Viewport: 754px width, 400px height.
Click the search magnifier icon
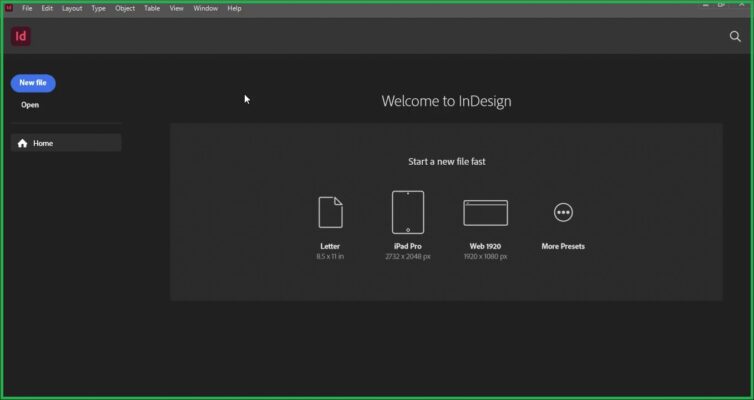point(735,36)
